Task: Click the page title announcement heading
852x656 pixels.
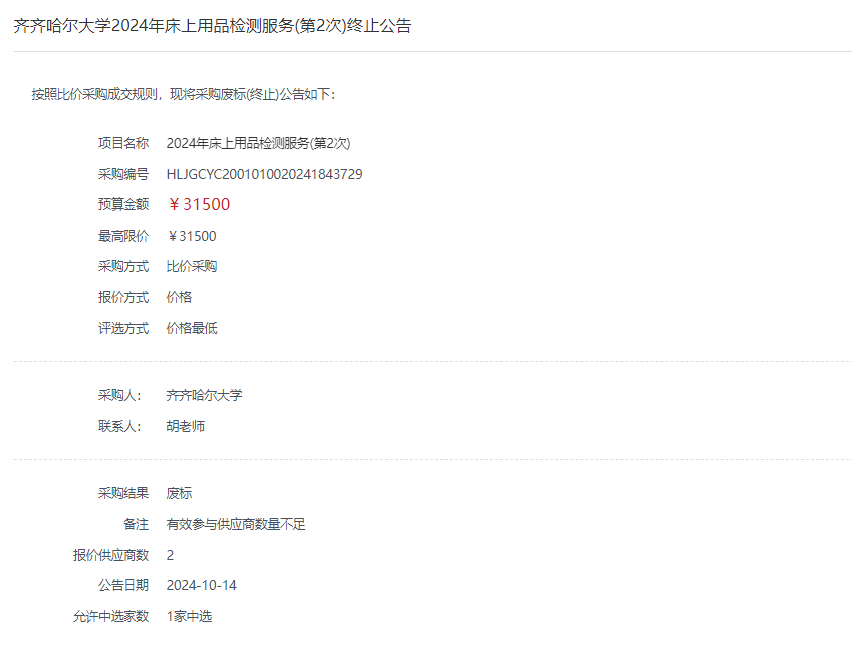Action: (212, 26)
